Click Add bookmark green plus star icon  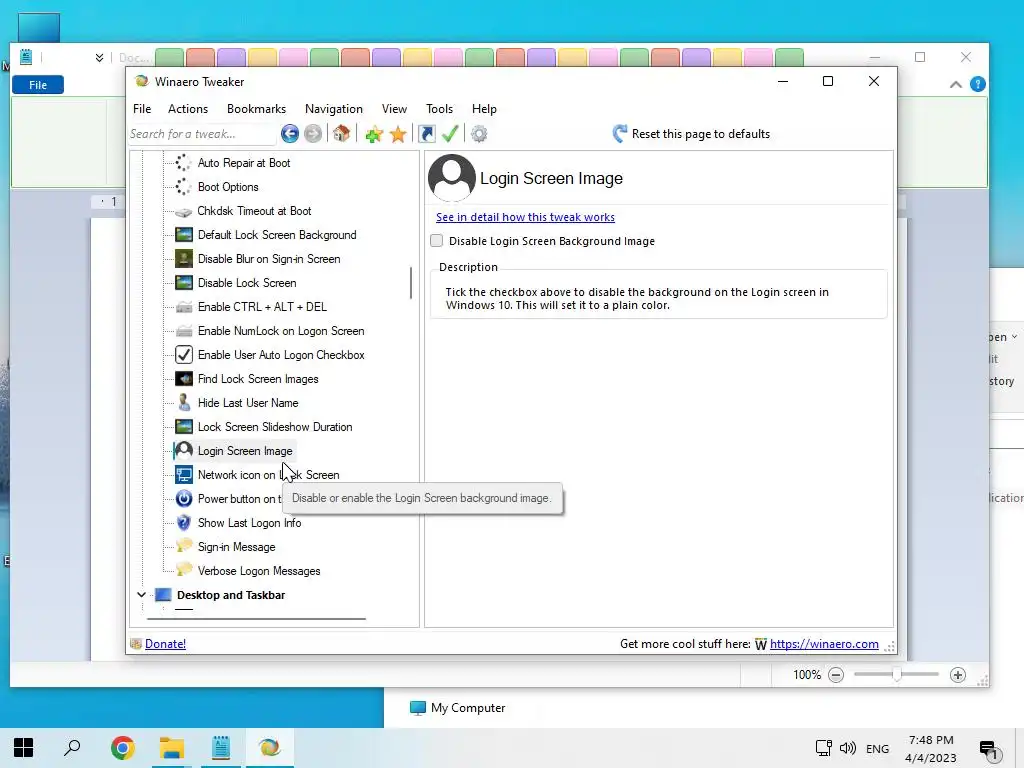(374, 134)
